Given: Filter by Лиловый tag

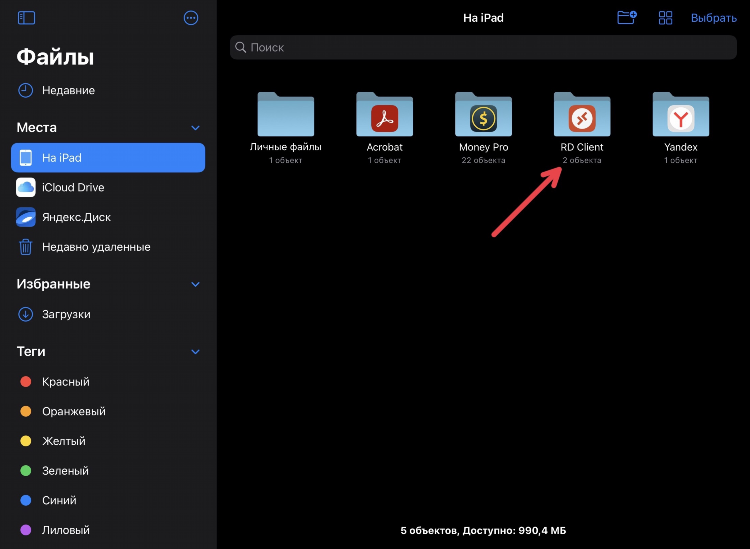Looking at the screenshot, I should coord(108,530).
